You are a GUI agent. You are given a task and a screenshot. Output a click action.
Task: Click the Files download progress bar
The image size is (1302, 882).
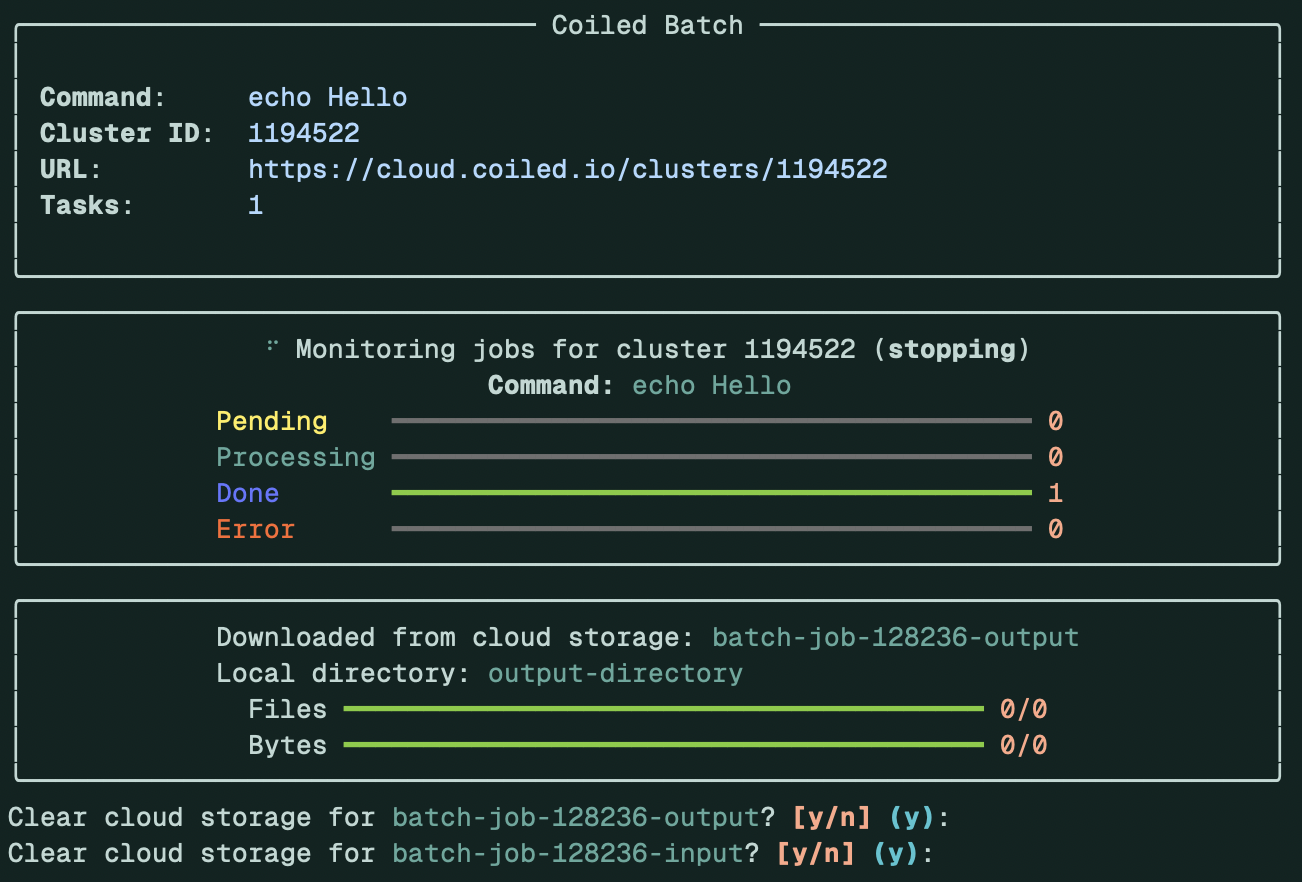[x=663, y=709]
